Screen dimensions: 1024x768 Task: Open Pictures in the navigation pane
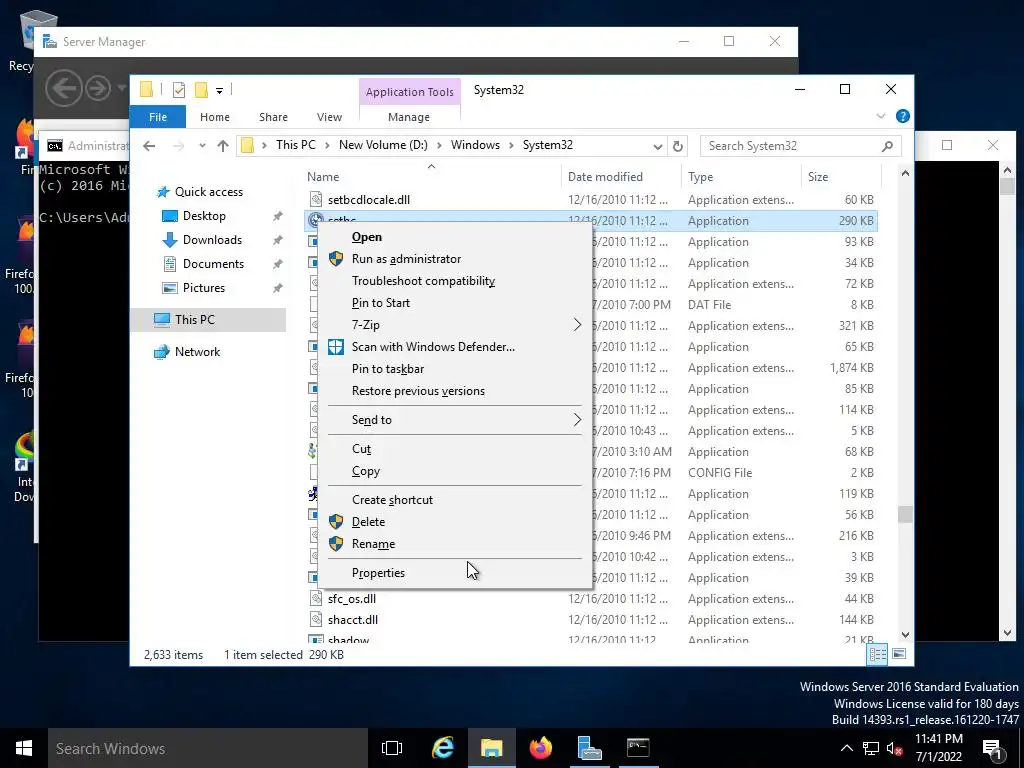click(204, 288)
